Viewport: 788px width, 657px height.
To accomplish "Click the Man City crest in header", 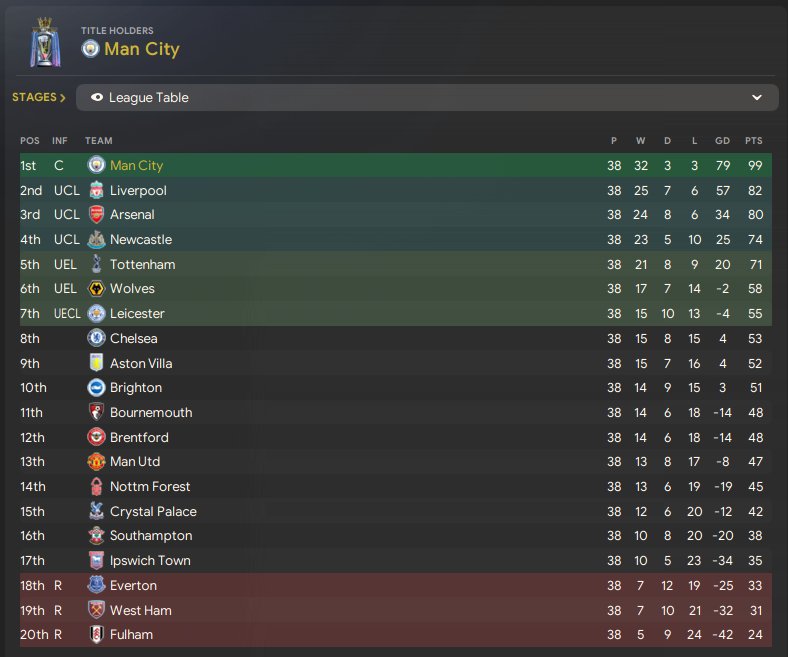I will pos(91,49).
